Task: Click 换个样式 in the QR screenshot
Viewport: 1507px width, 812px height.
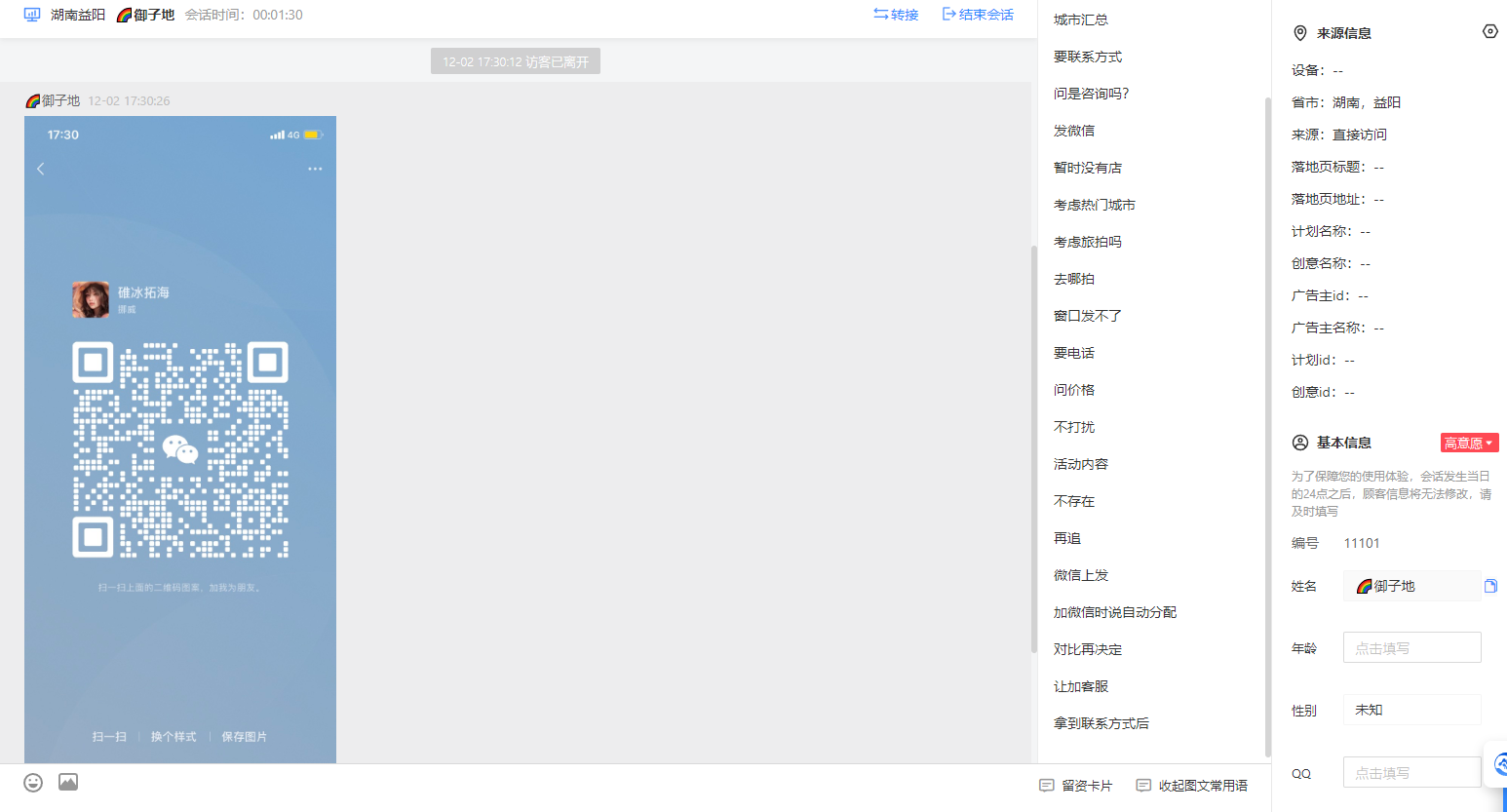Action: click(174, 737)
